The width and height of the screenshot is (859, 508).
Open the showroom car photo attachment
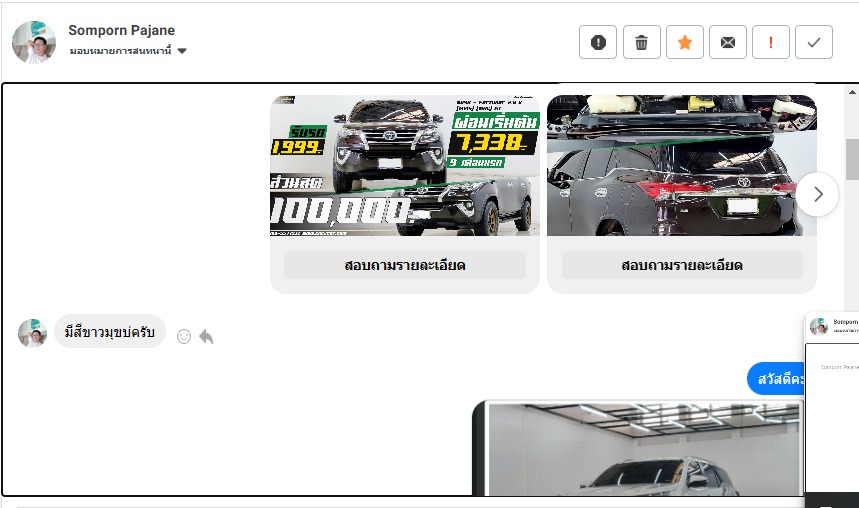638,448
